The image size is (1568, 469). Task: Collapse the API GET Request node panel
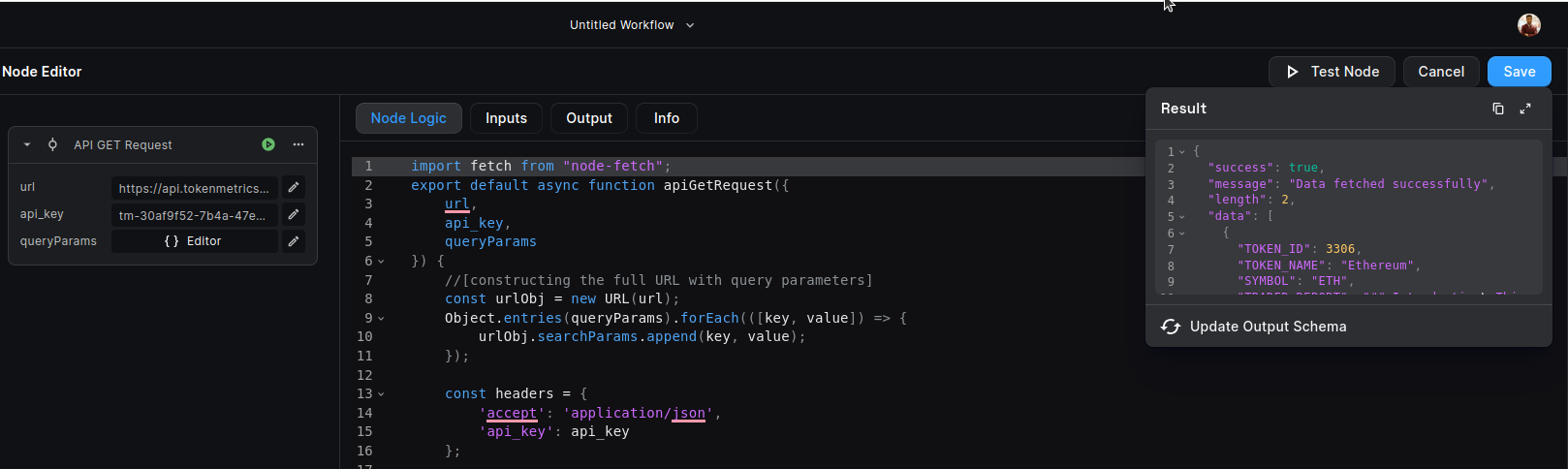[x=27, y=144]
